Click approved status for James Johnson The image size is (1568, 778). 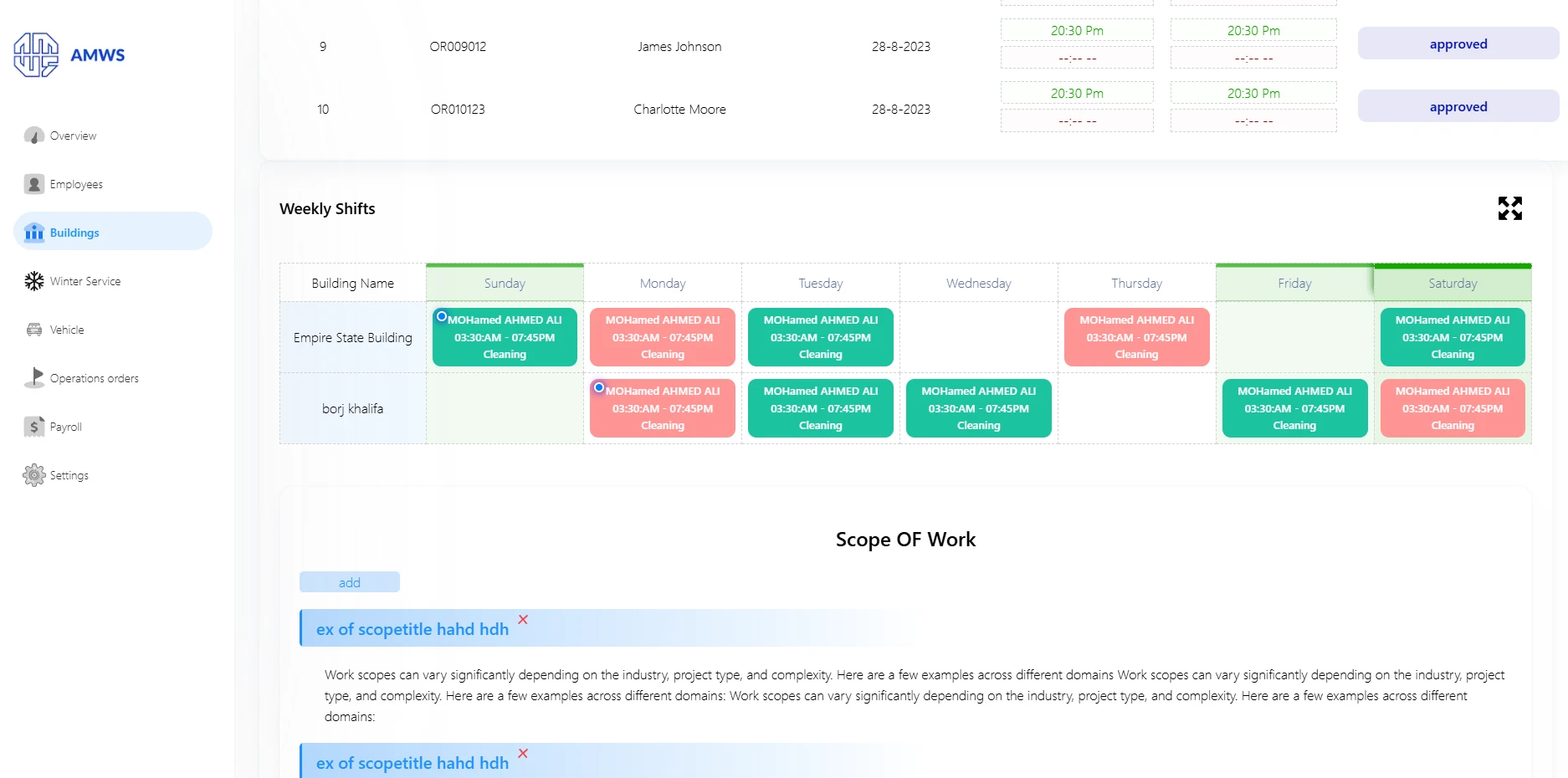(1458, 44)
